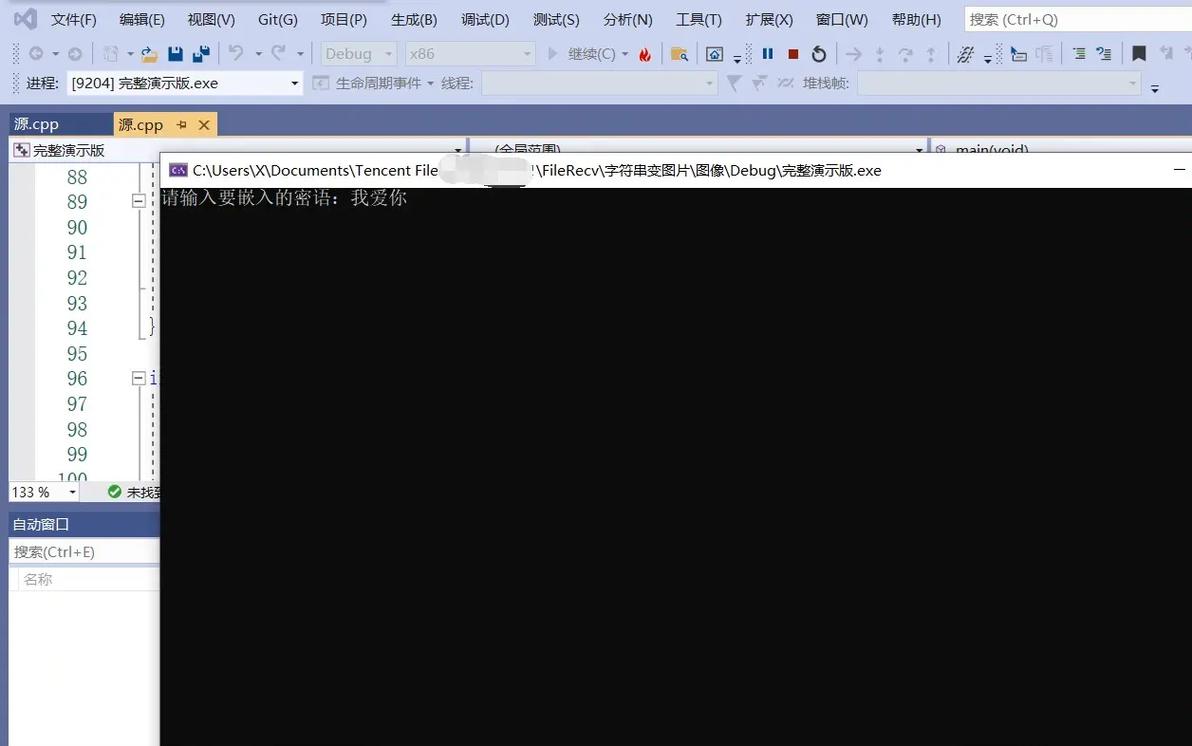Click the thread filter funnel icon

tap(734, 83)
